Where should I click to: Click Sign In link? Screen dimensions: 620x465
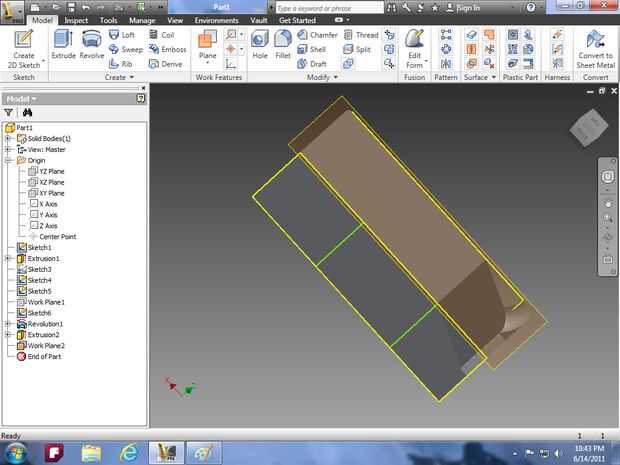[x=463, y=8]
